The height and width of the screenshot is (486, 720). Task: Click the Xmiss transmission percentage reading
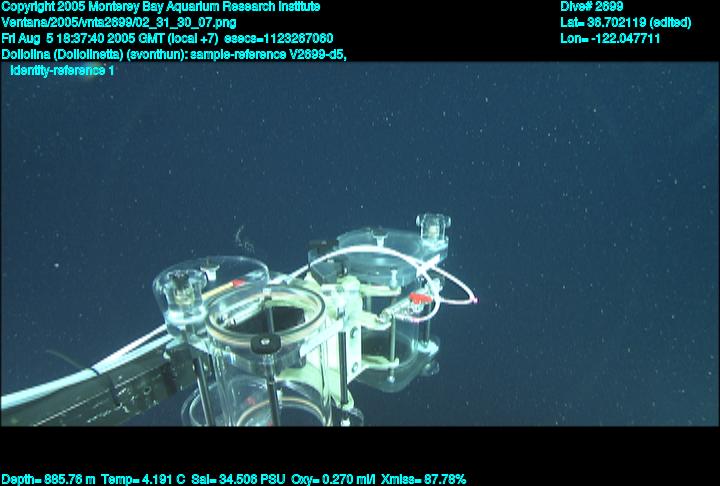[424, 479]
